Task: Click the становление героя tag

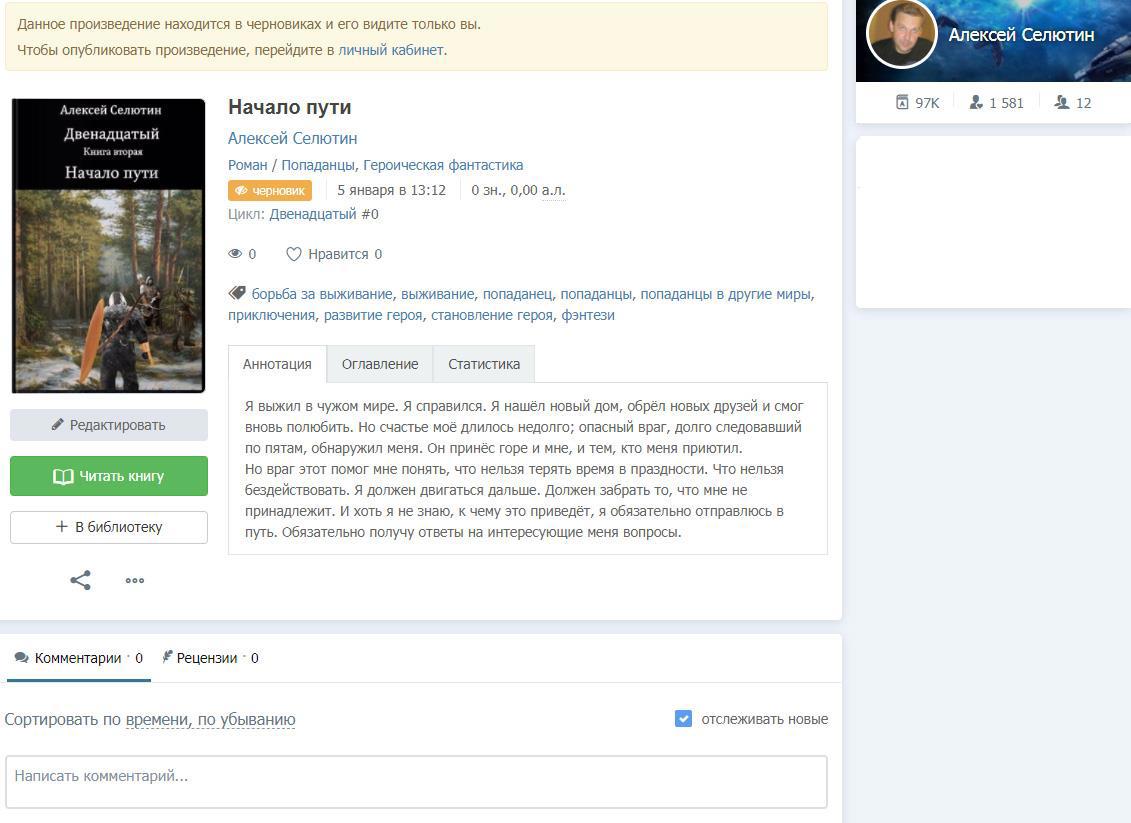Action: (492, 315)
